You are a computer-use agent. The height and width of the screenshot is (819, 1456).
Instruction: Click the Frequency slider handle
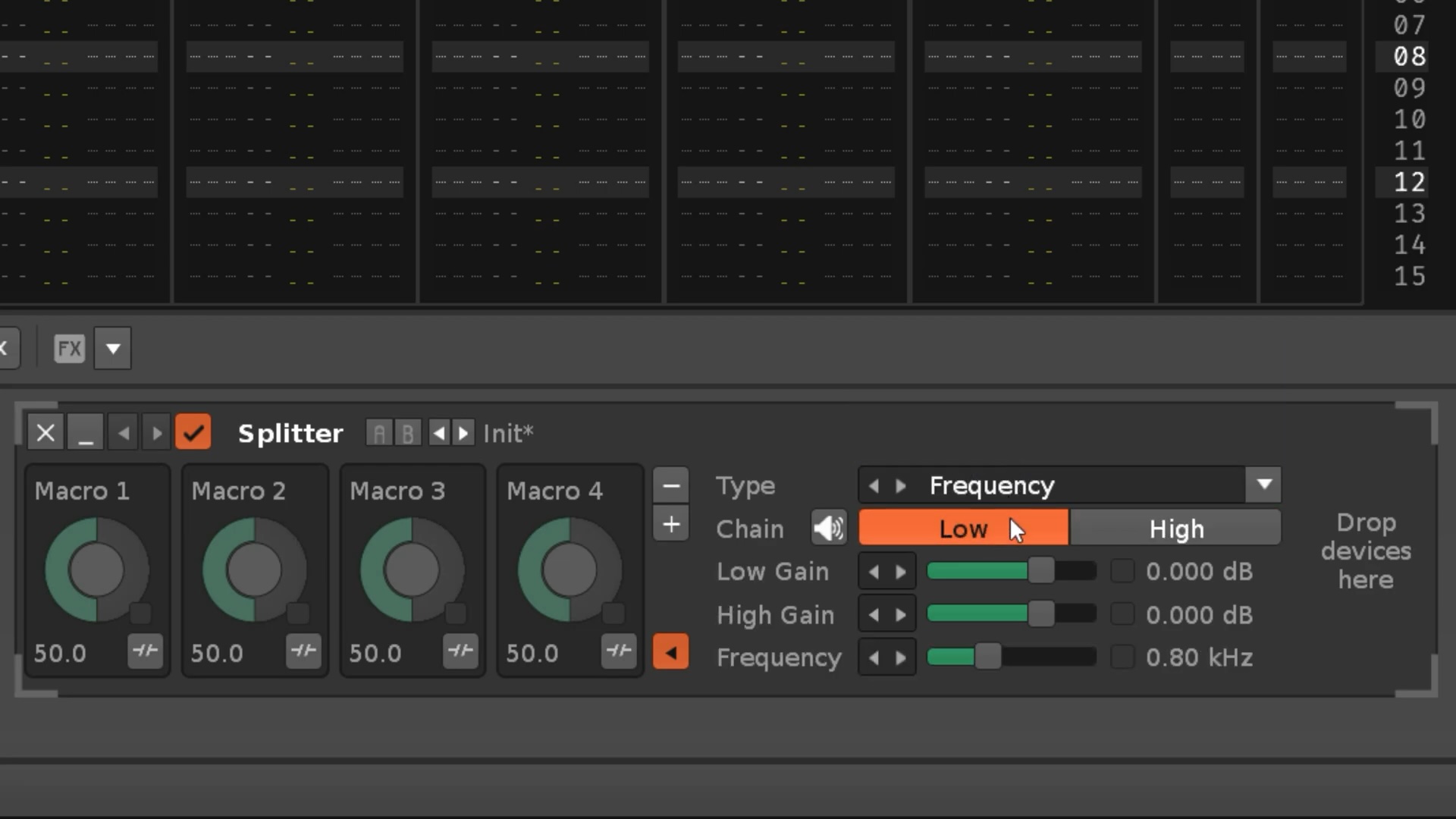pyautogui.click(x=987, y=657)
